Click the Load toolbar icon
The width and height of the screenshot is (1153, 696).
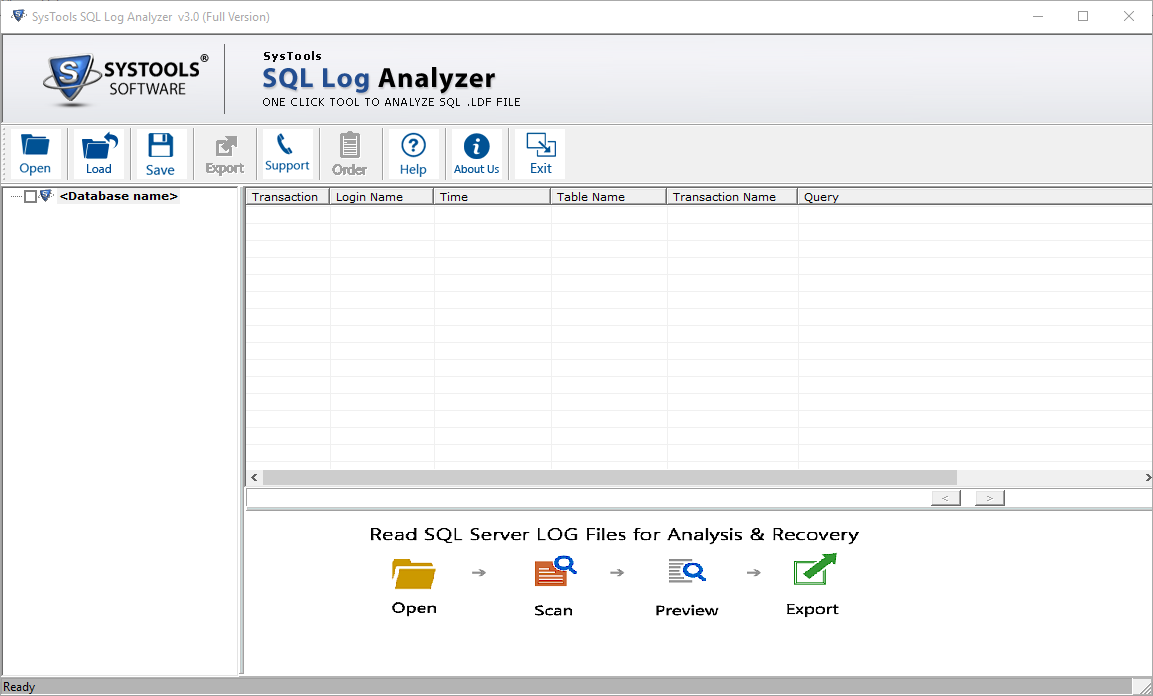coord(99,154)
